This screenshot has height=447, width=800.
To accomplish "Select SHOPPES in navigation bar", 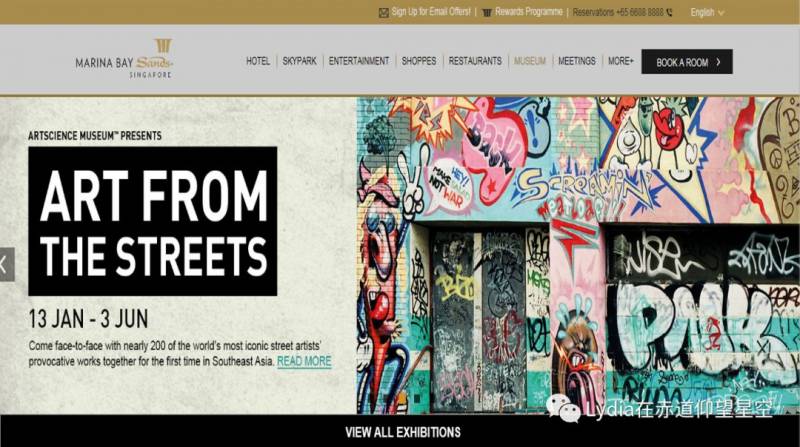I will point(419,61).
